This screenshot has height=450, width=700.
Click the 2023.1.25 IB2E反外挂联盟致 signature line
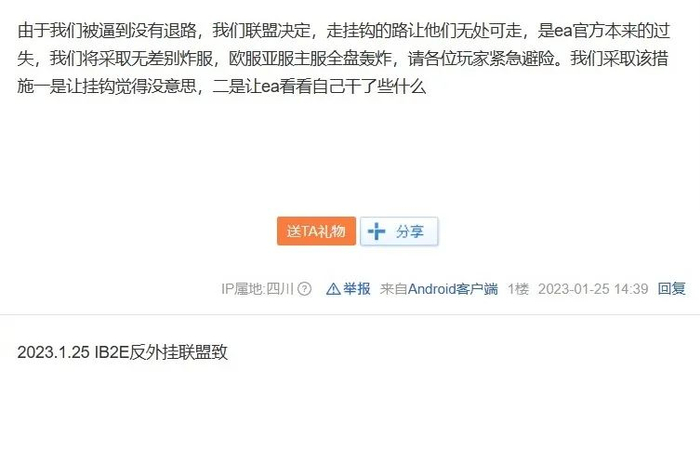click(x=122, y=352)
